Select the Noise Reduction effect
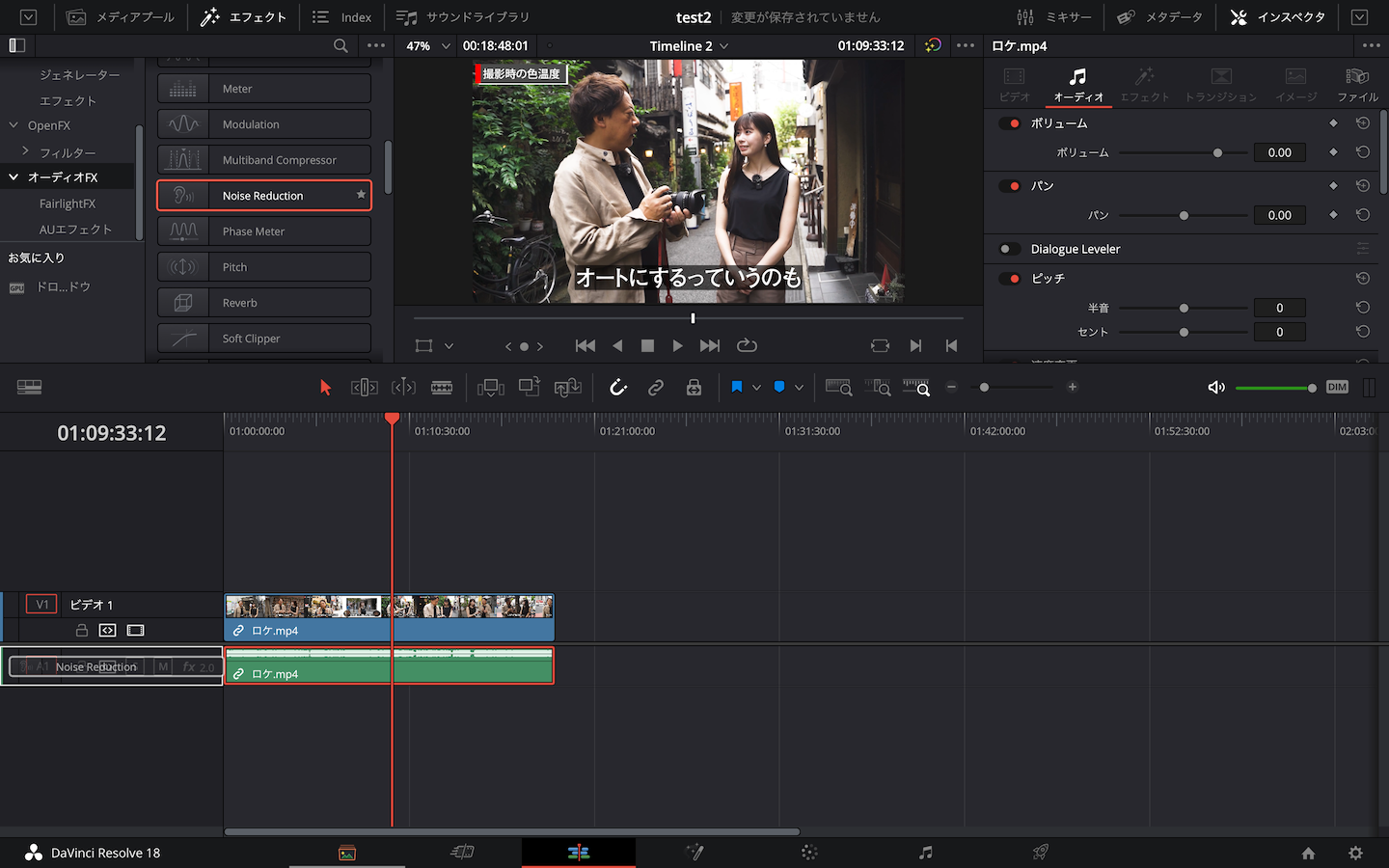The width and height of the screenshot is (1389, 868). pos(264,195)
